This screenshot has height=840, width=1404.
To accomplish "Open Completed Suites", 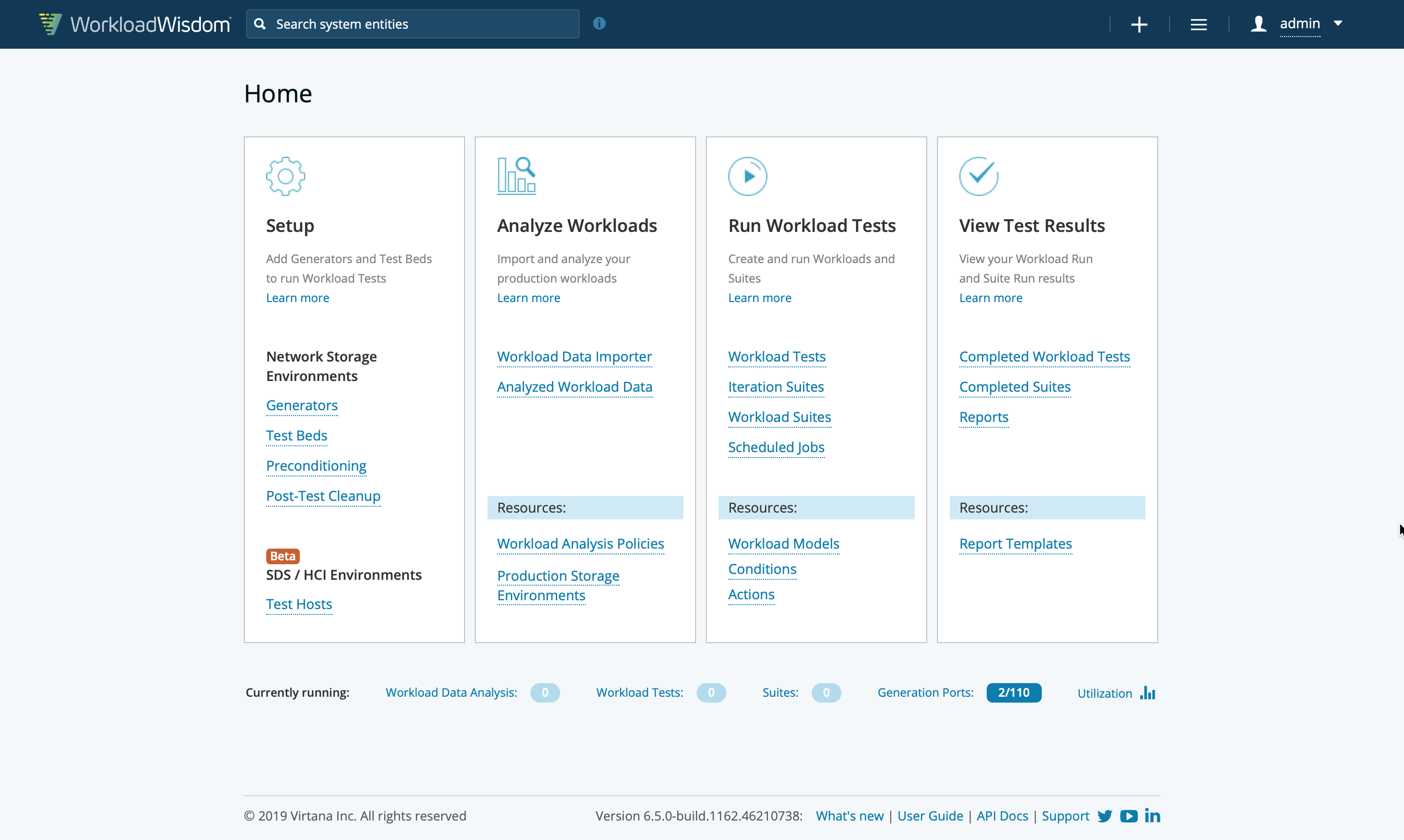I will tap(1015, 386).
